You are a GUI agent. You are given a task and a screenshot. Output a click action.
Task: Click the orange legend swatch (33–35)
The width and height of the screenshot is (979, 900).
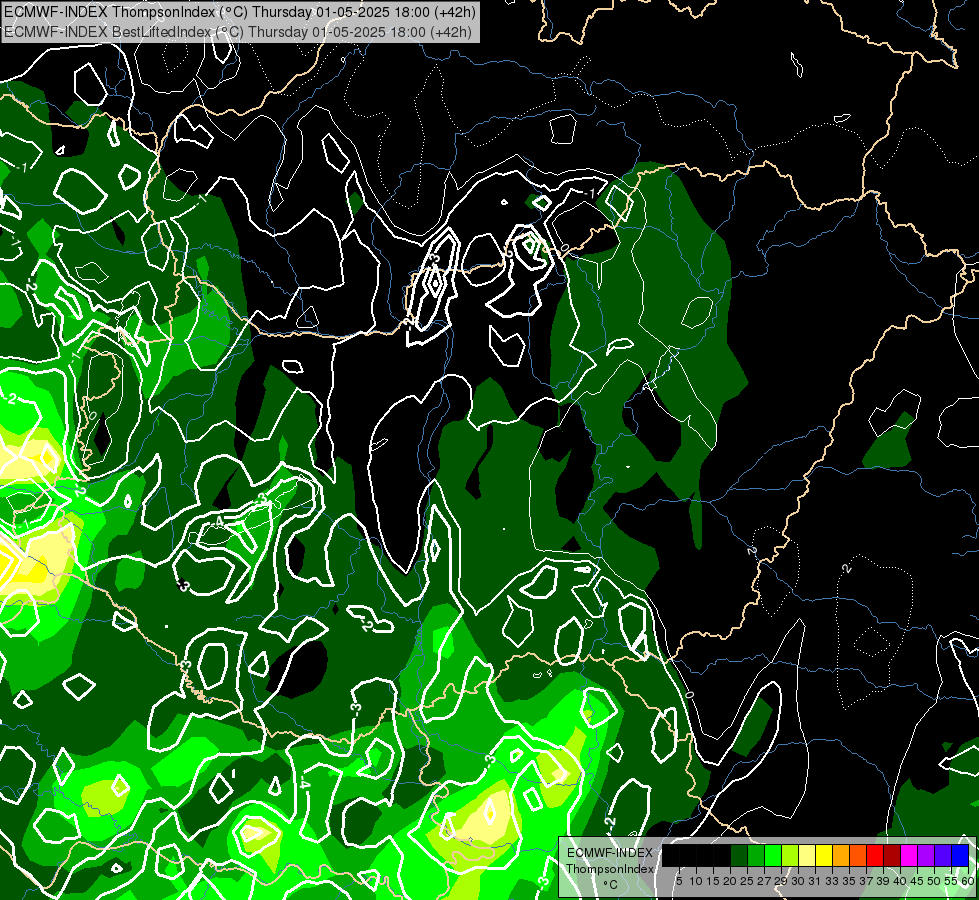(841, 855)
